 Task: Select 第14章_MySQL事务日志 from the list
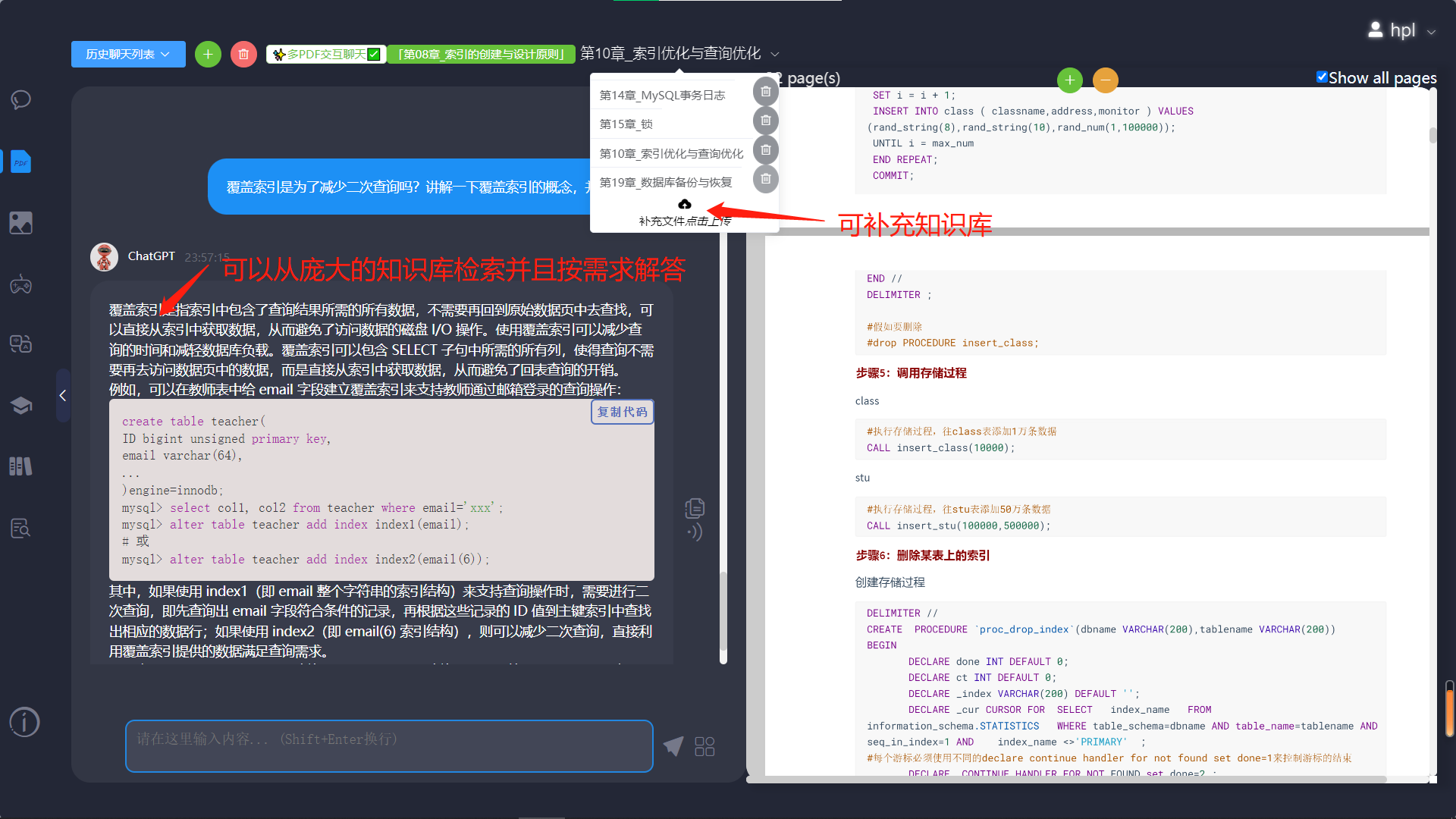pyautogui.click(x=663, y=95)
